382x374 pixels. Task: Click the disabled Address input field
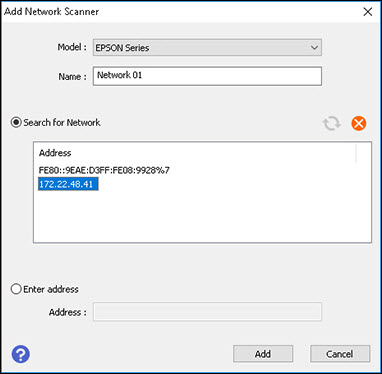[207, 312]
